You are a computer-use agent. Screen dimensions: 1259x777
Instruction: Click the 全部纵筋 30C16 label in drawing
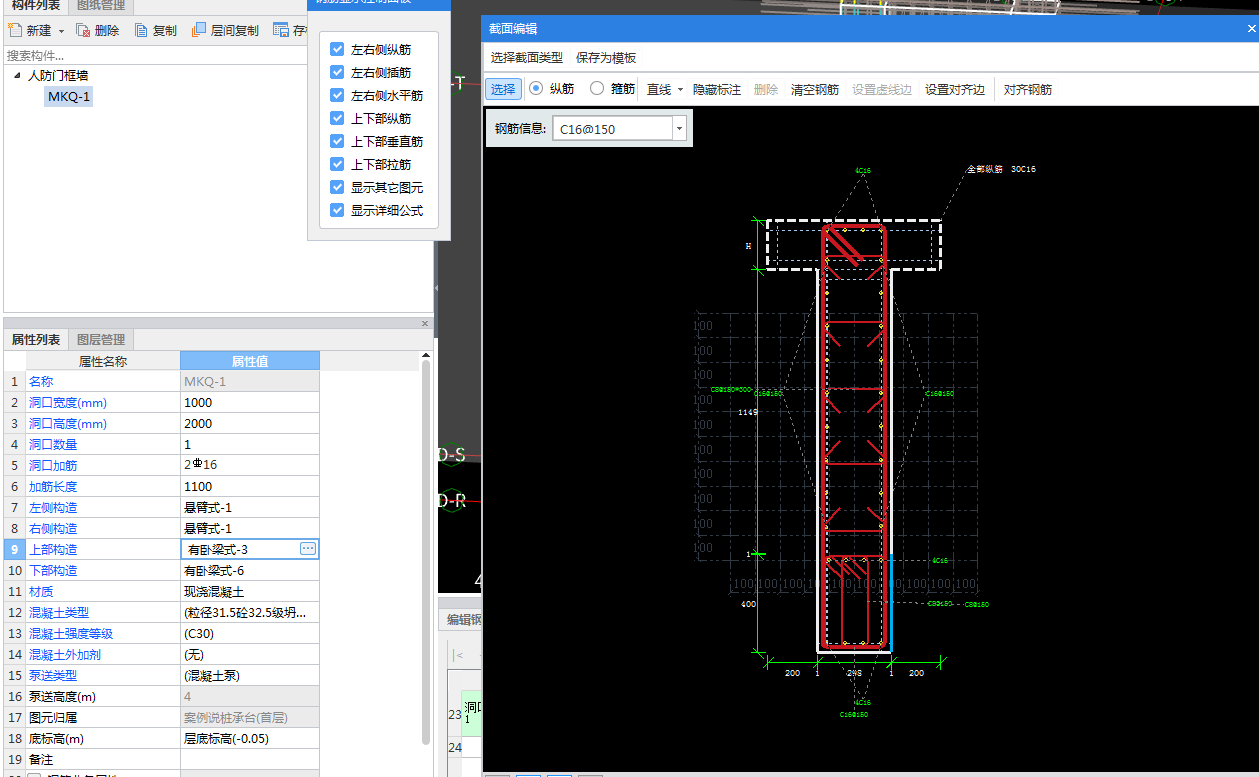point(1000,169)
